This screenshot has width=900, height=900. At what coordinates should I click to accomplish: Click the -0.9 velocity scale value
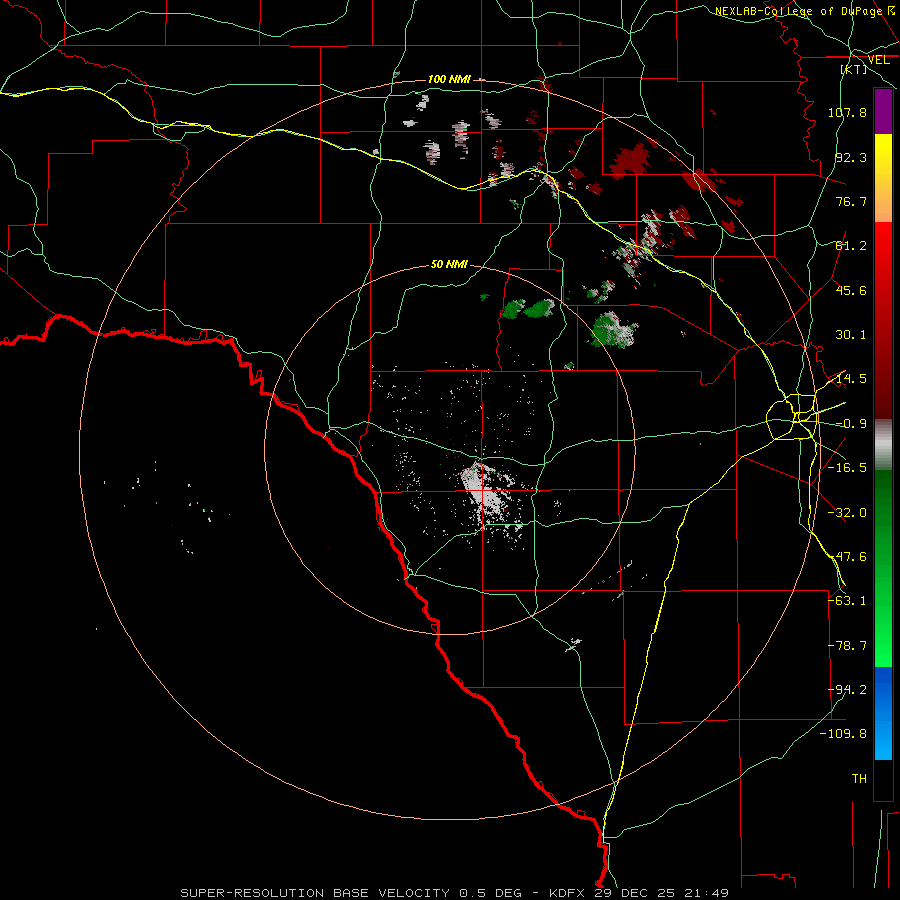[x=851, y=424]
